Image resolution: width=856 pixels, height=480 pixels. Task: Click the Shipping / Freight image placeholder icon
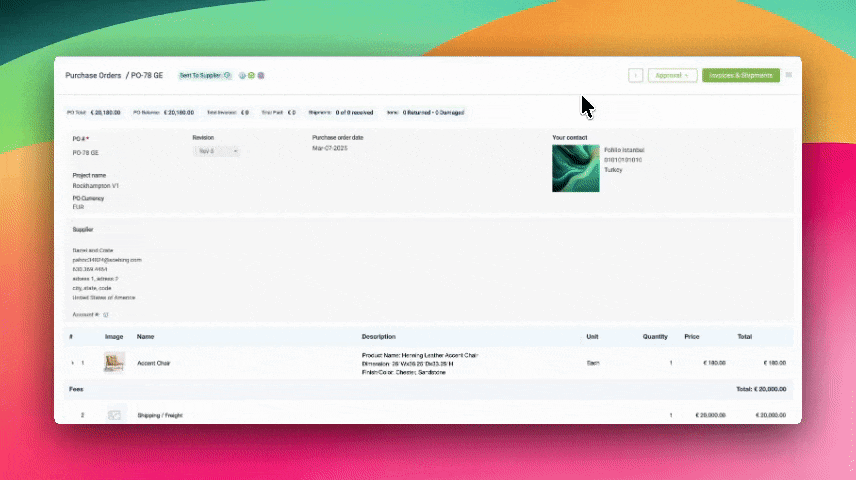tap(114, 416)
